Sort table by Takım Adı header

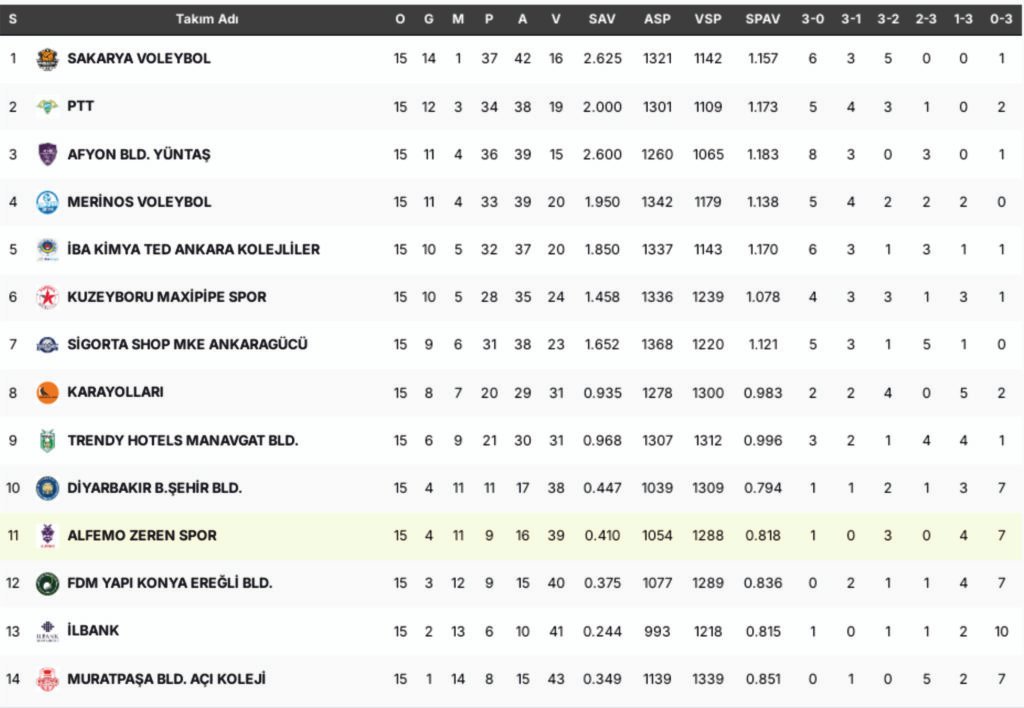tap(207, 19)
